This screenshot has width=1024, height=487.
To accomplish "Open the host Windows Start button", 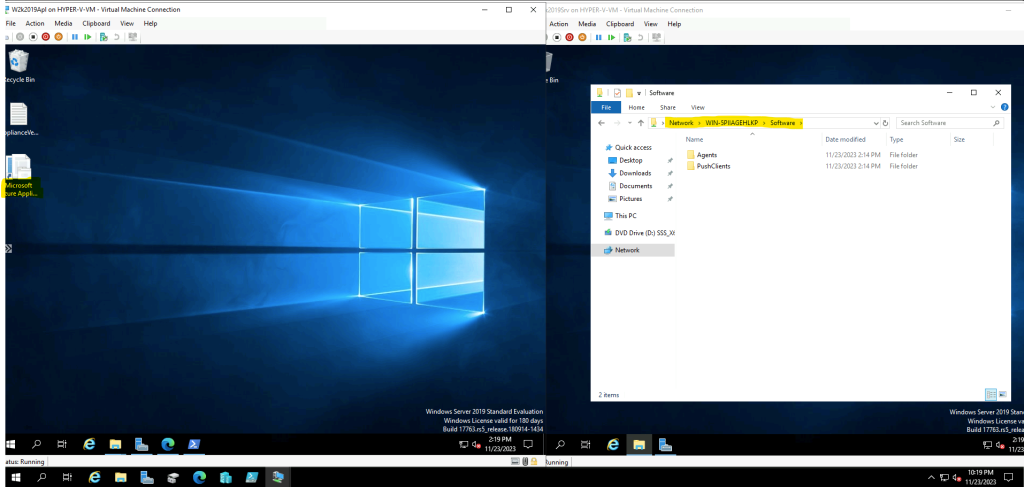I will [x=16, y=477].
